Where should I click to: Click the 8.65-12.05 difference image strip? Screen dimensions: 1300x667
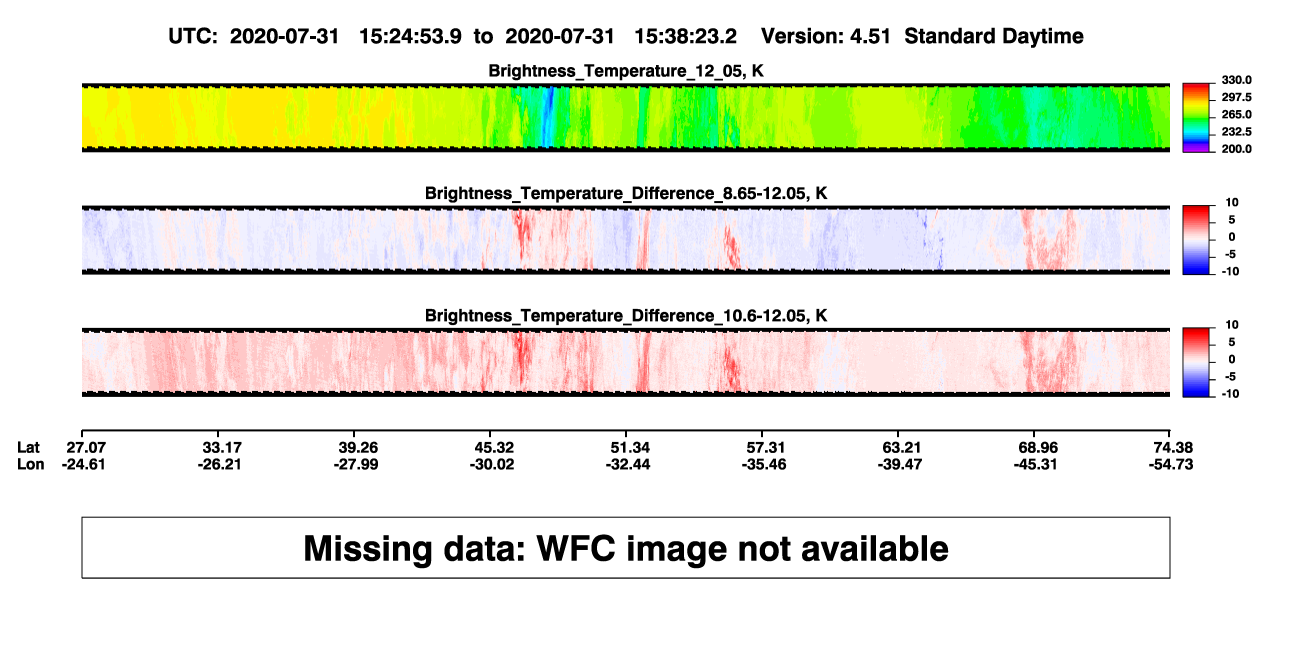click(x=626, y=239)
